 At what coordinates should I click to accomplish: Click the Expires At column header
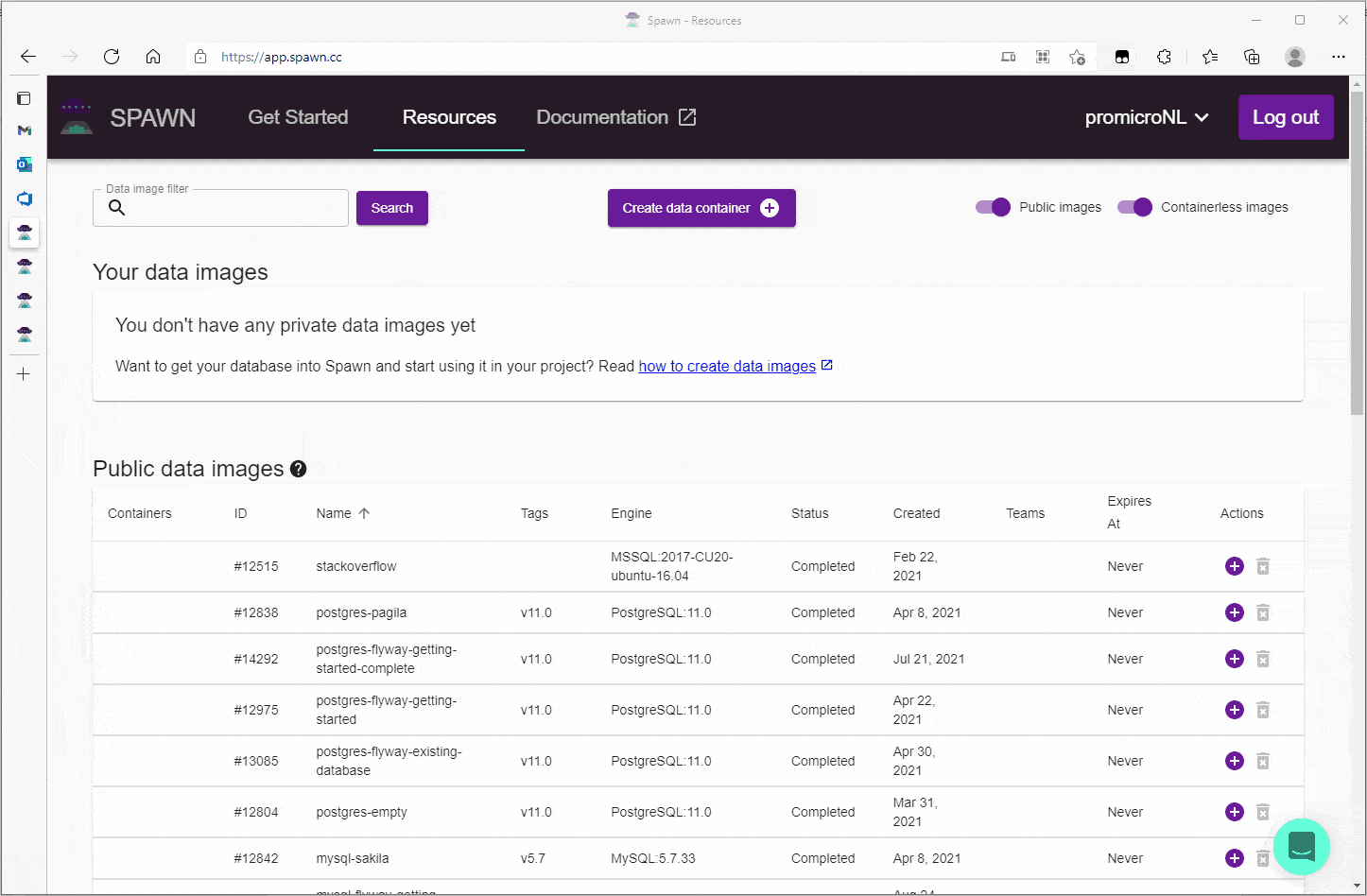(x=1130, y=512)
